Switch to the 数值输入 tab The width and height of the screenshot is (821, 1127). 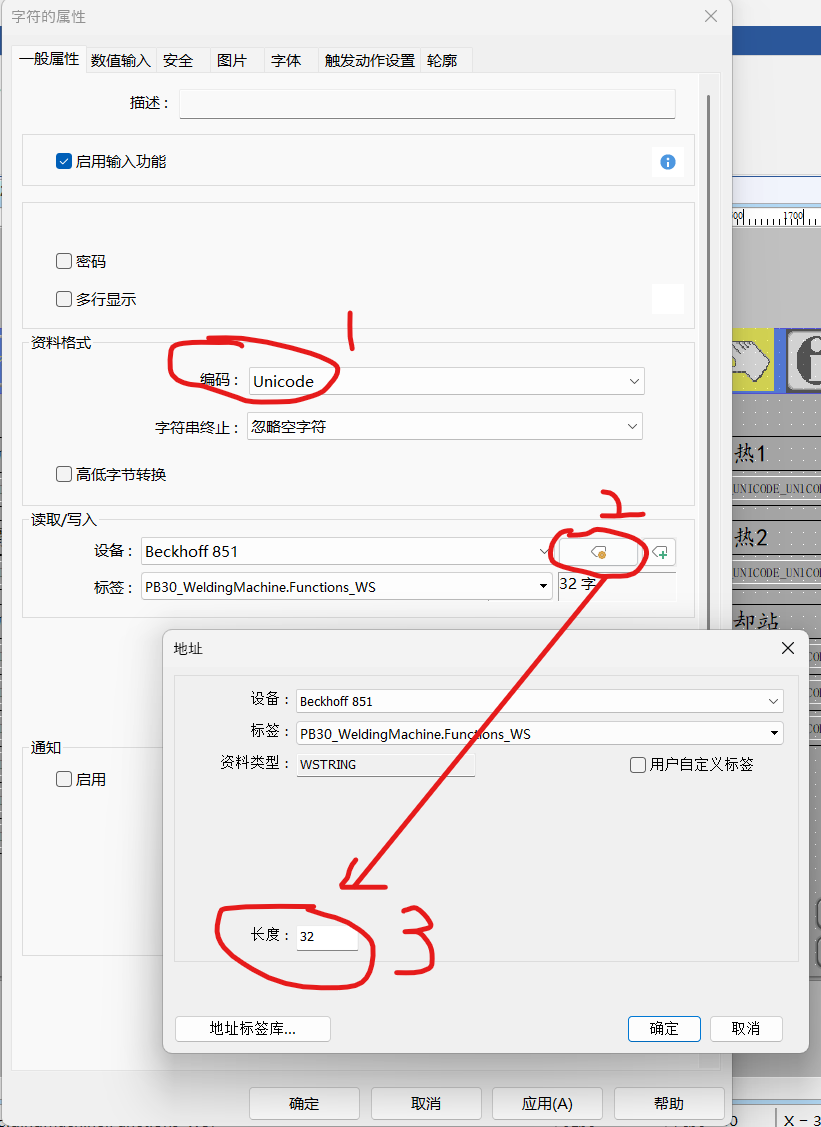click(x=120, y=60)
